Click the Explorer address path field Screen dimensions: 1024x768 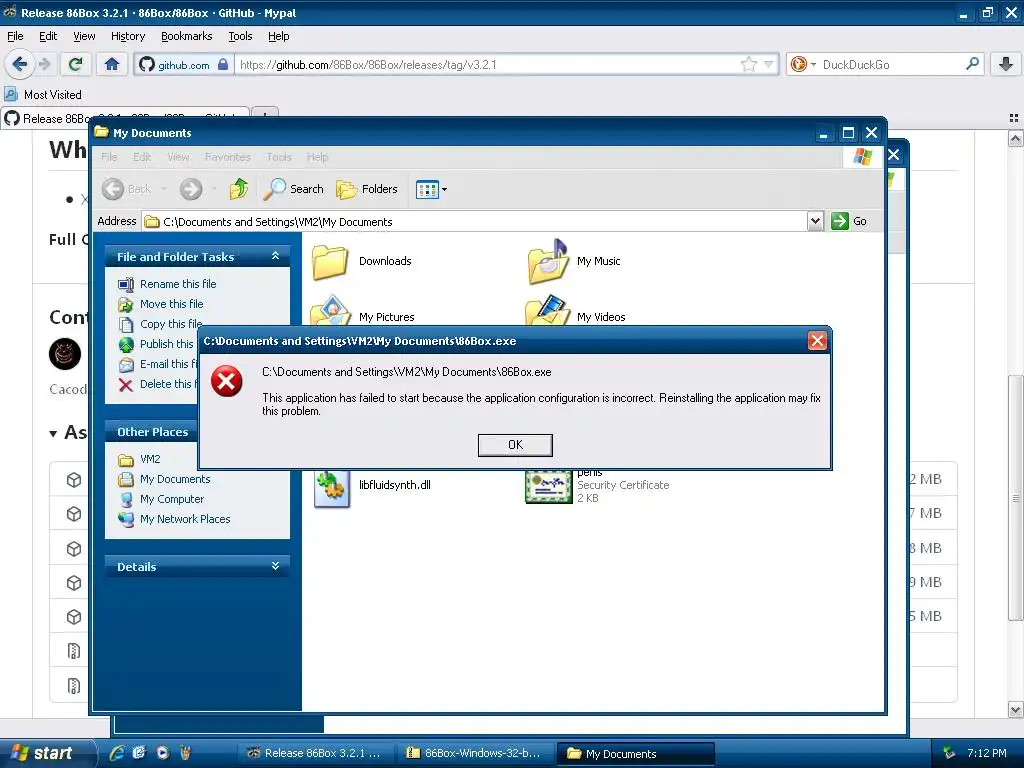[474, 221]
